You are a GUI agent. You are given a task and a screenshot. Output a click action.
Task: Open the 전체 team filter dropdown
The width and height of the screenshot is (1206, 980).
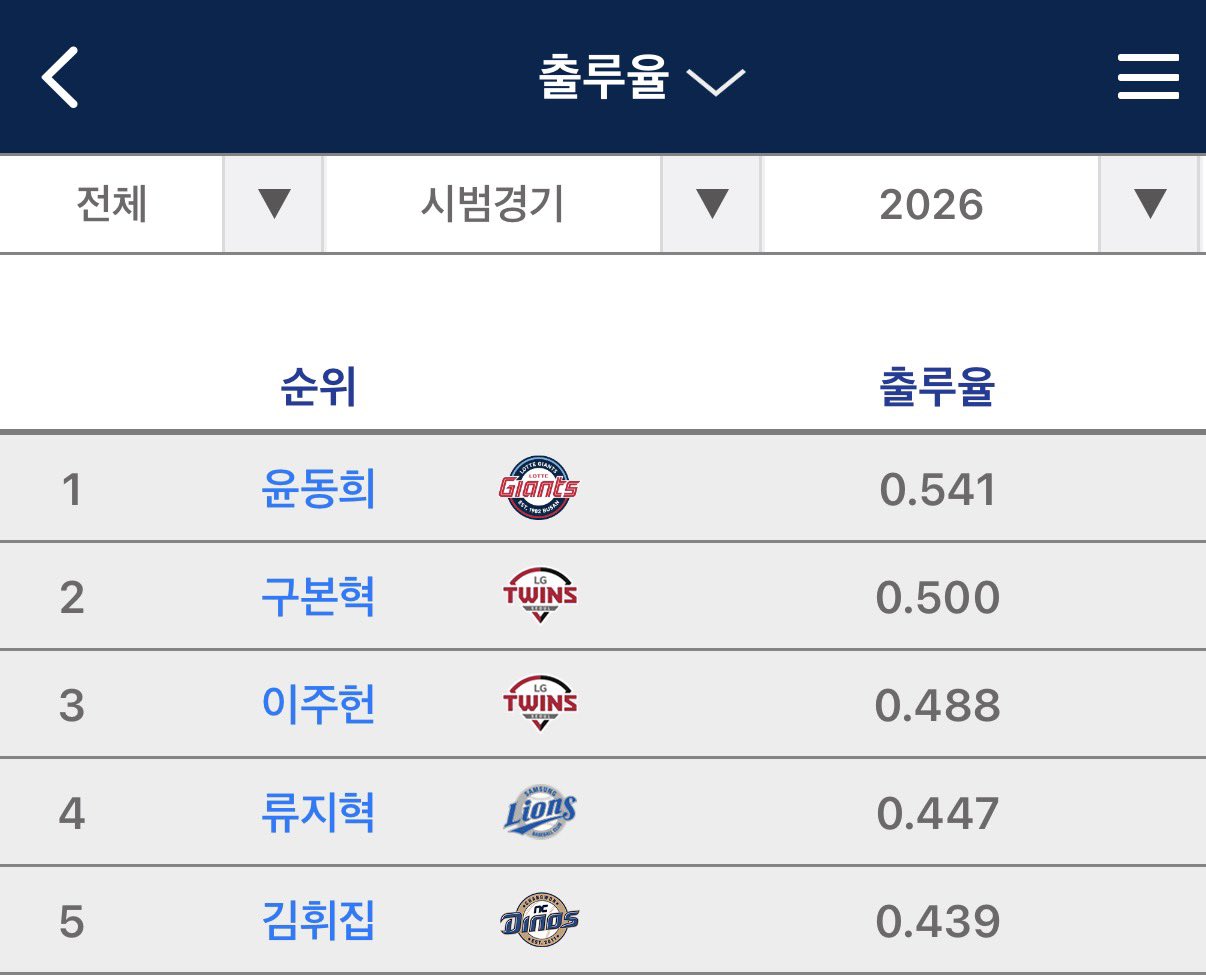[272, 204]
